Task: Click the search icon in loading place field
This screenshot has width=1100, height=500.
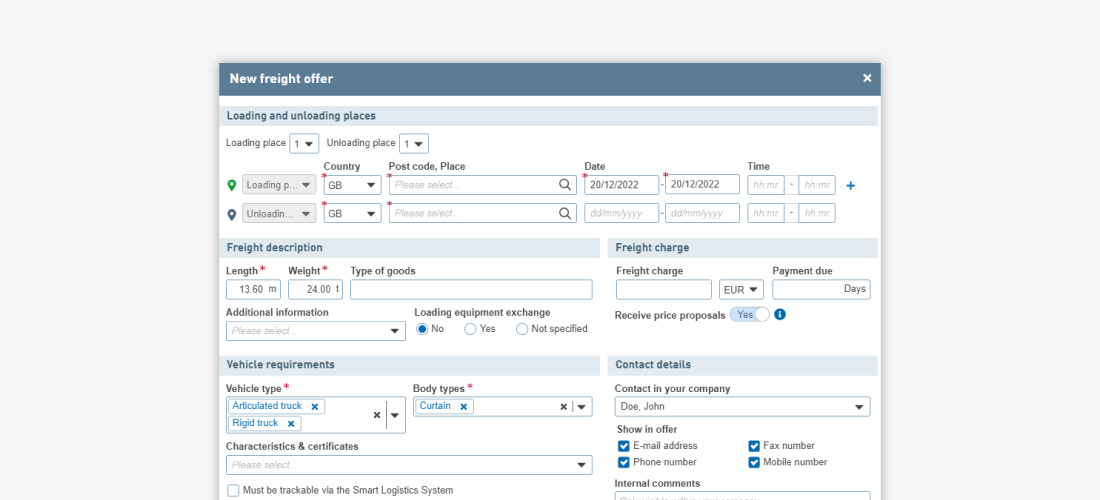Action: [x=566, y=185]
